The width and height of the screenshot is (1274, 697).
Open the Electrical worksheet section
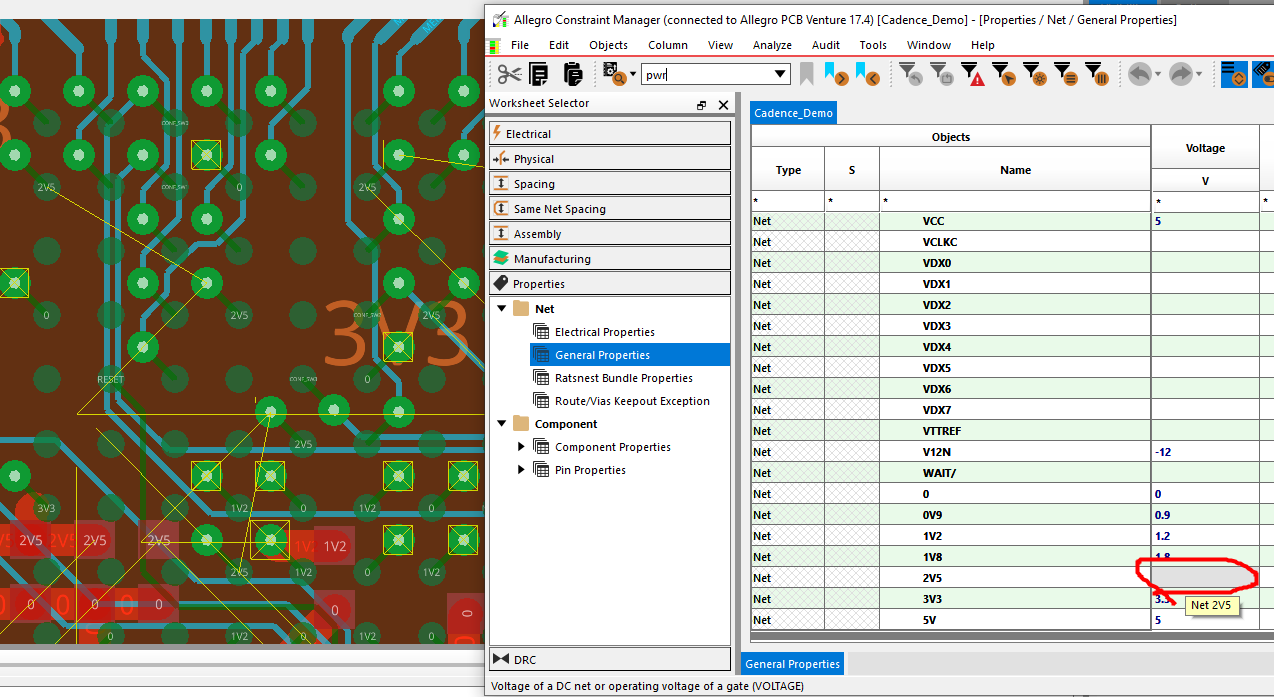point(610,133)
